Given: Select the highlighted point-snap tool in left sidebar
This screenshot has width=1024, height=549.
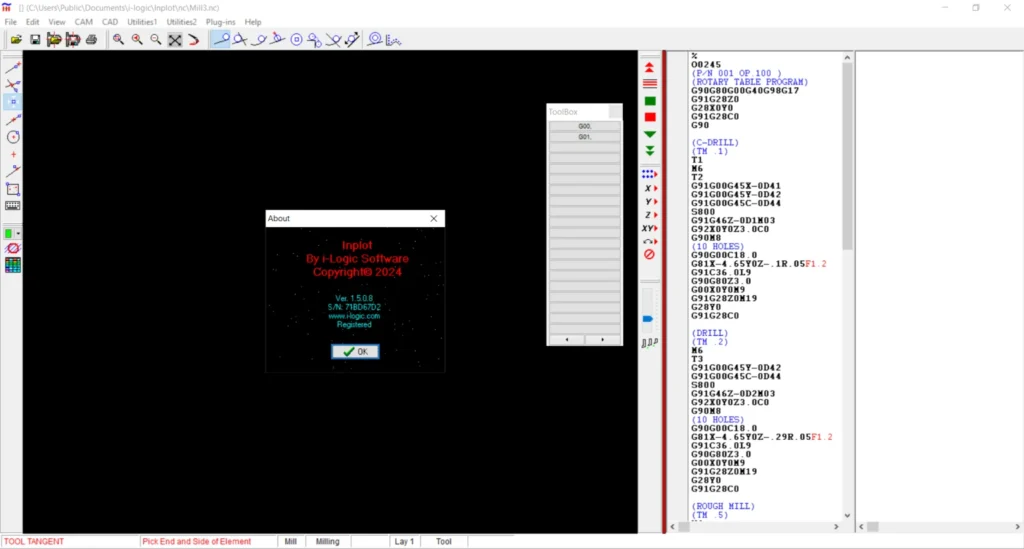Looking at the screenshot, I should coord(12,102).
